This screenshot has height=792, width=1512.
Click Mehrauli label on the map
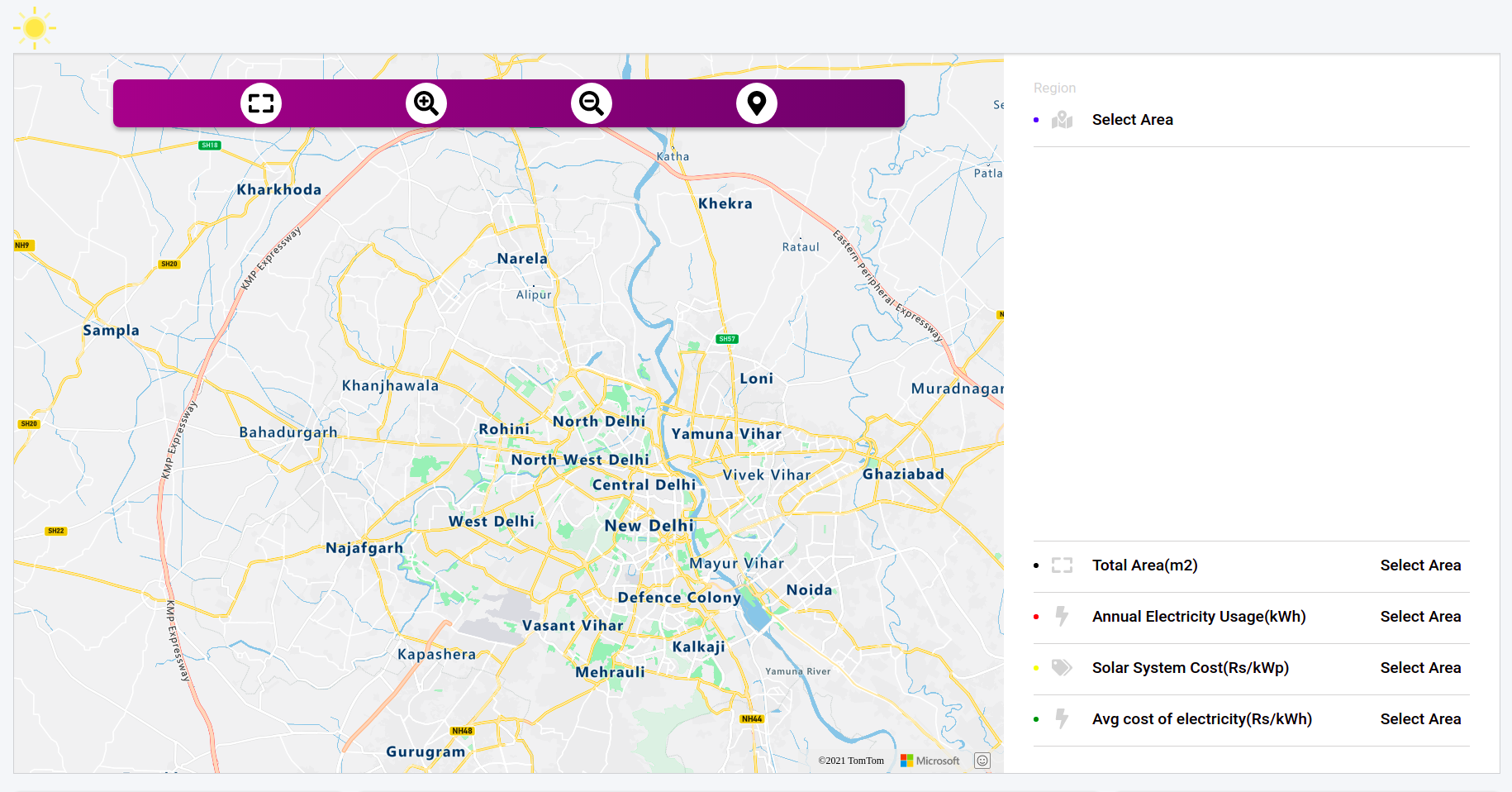[610, 672]
